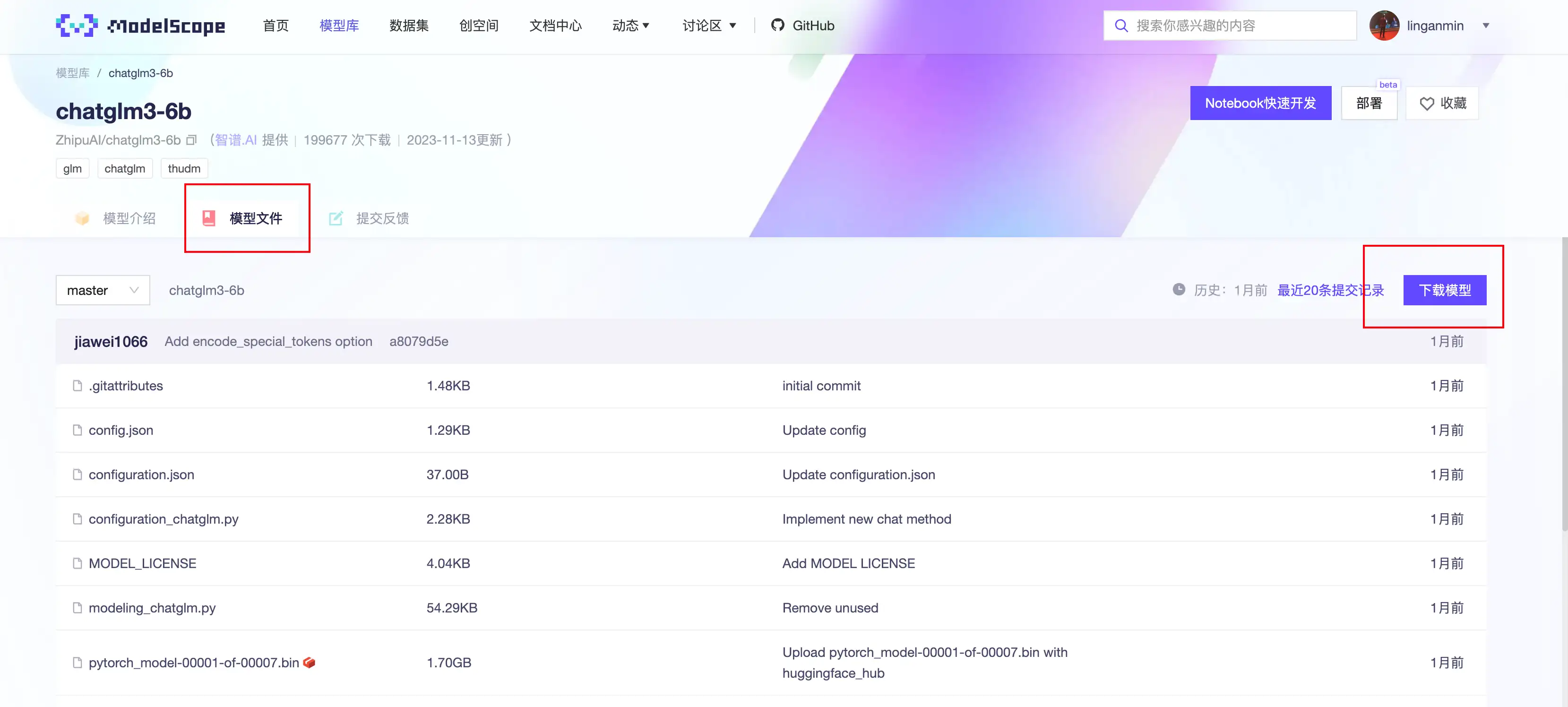This screenshot has height=707, width=1568.
Task: Open the .gitattributes file name
Action: click(126, 386)
